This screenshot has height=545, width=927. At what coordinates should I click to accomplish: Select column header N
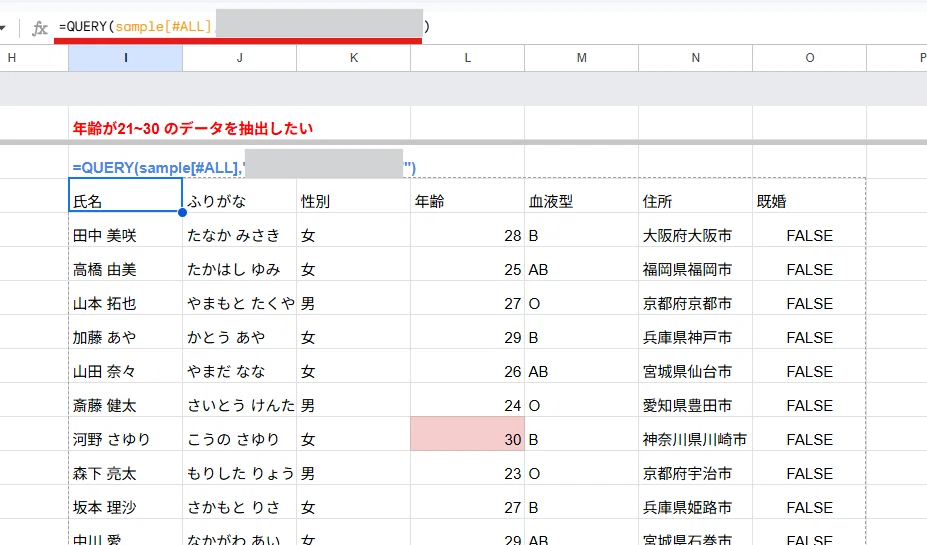click(696, 58)
